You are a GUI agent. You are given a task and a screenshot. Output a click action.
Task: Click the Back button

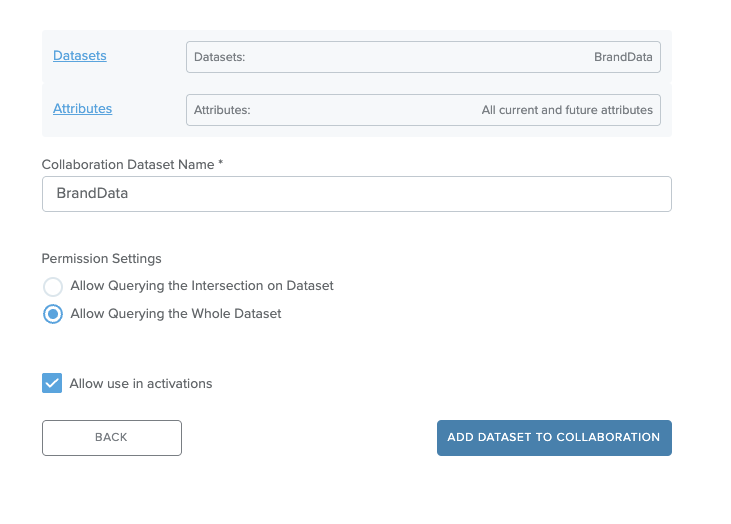click(112, 438)
